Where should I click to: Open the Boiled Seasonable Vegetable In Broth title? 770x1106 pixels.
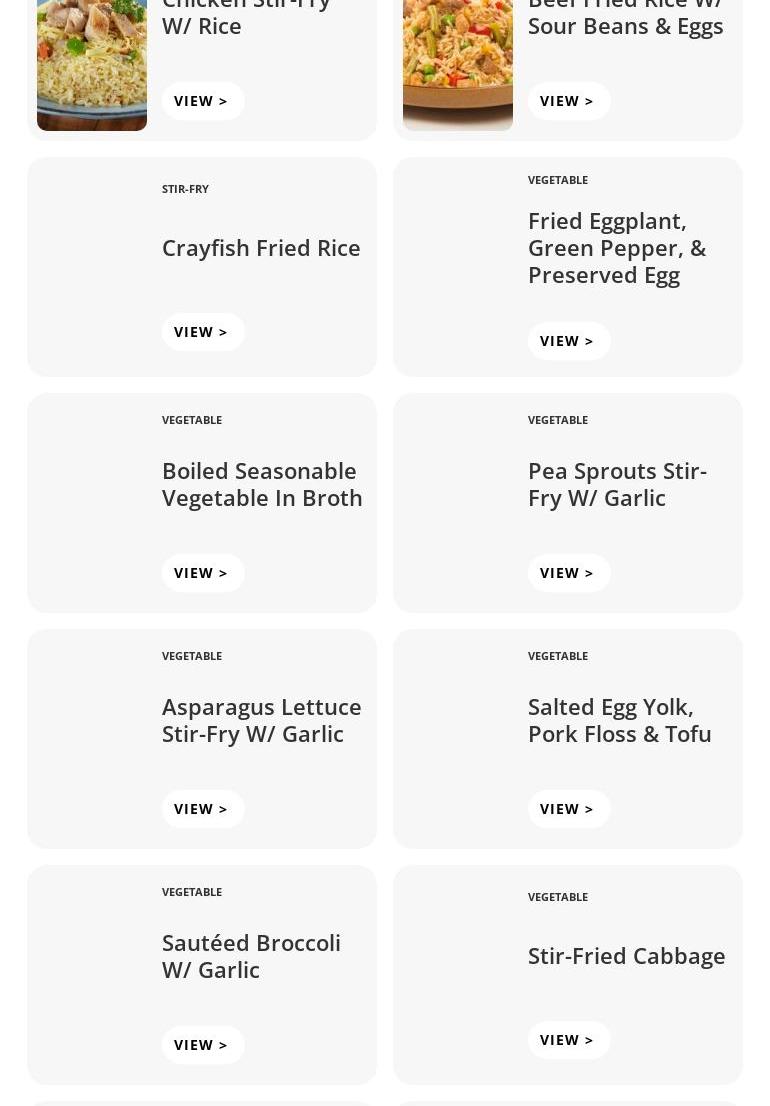tap(262, 484)
